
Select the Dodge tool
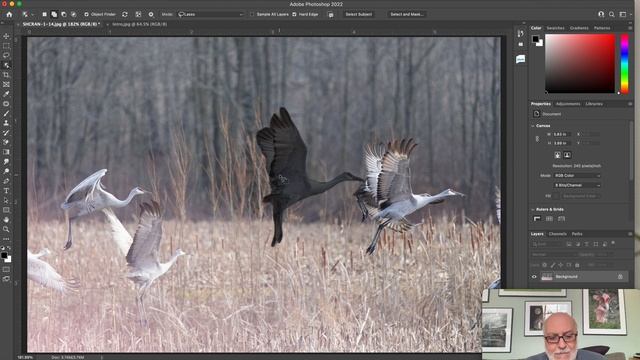[6, 171]
